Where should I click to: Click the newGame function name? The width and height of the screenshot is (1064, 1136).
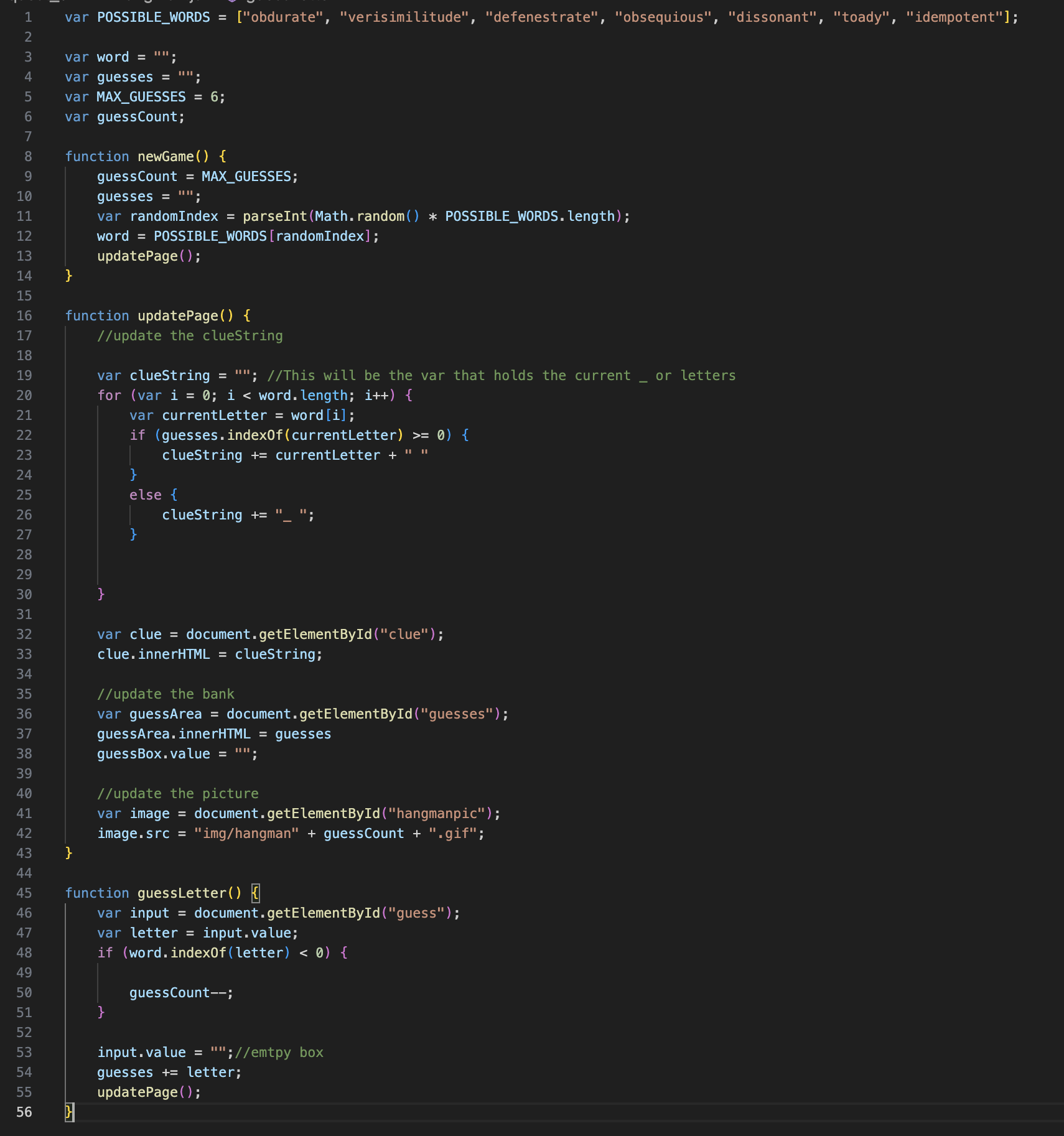(x=165, y=156)
